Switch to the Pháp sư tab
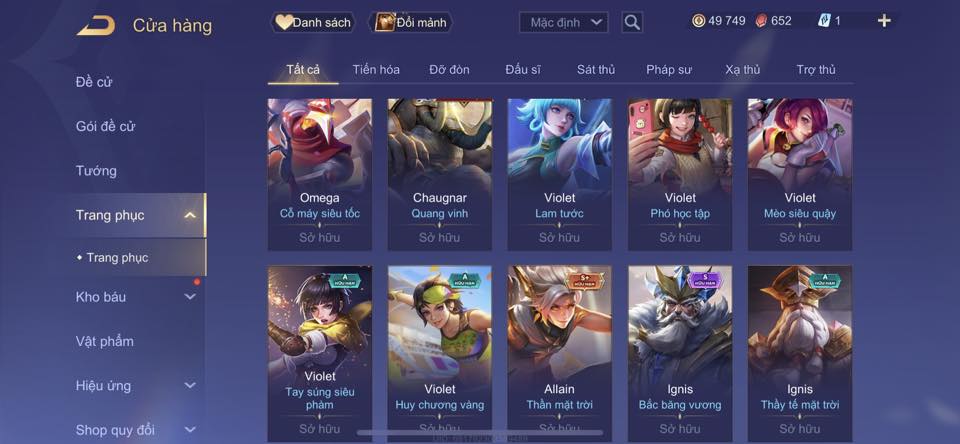960x444 pixels. pyautogui.click(x=669, y=69)
